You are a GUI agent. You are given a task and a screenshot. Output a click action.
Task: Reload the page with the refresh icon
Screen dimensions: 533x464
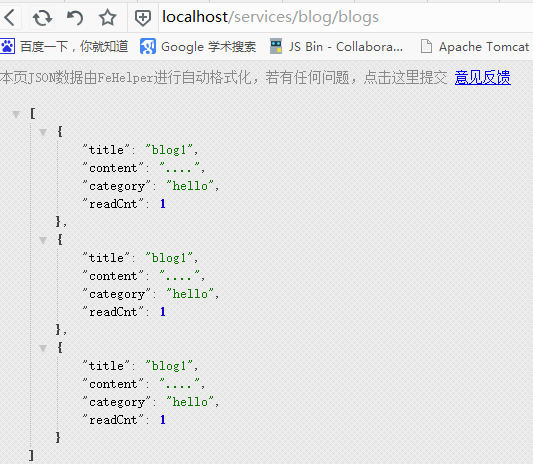click(x=42, y=18)
